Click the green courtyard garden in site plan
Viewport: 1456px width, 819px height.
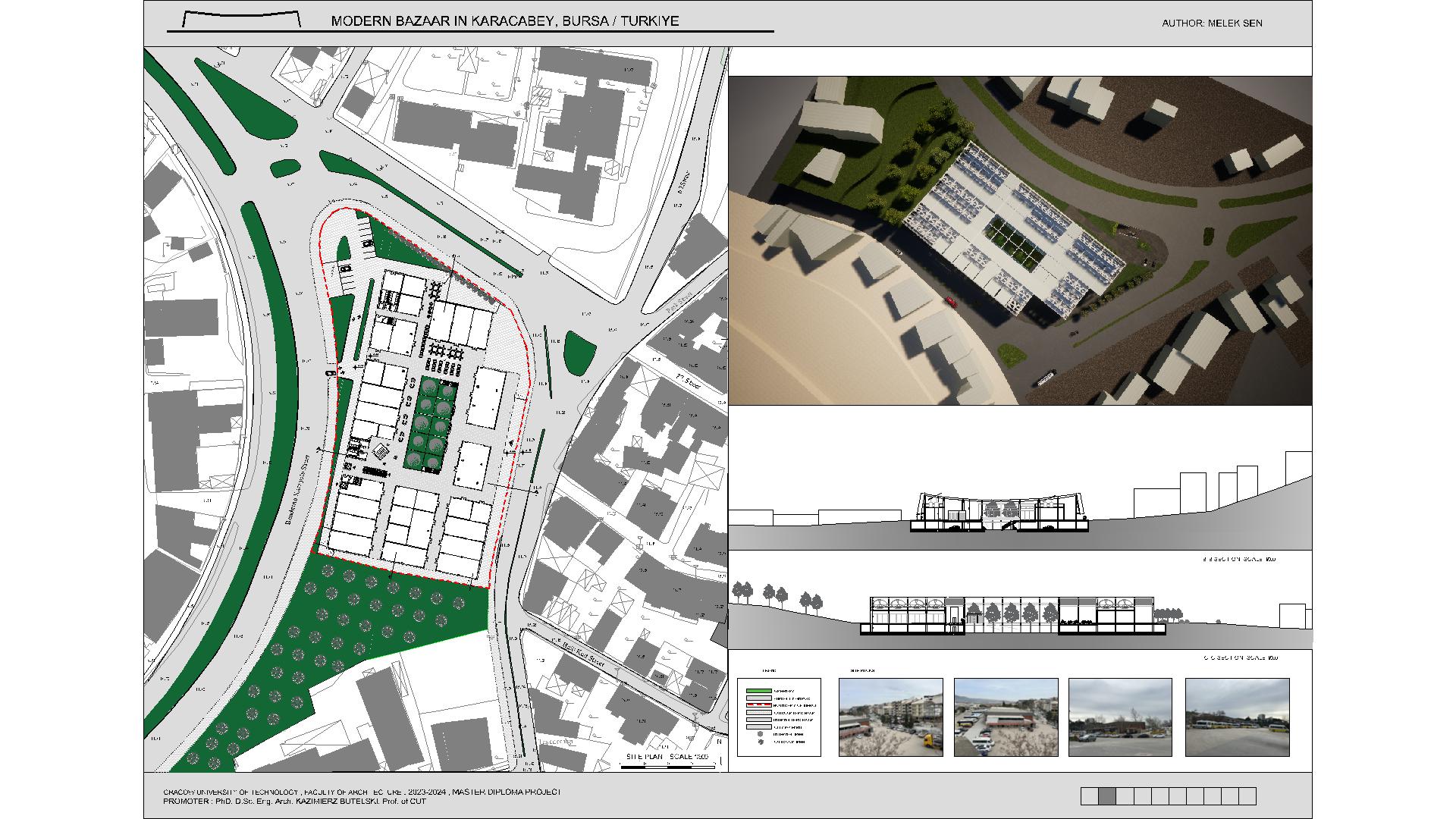point(431,425)
